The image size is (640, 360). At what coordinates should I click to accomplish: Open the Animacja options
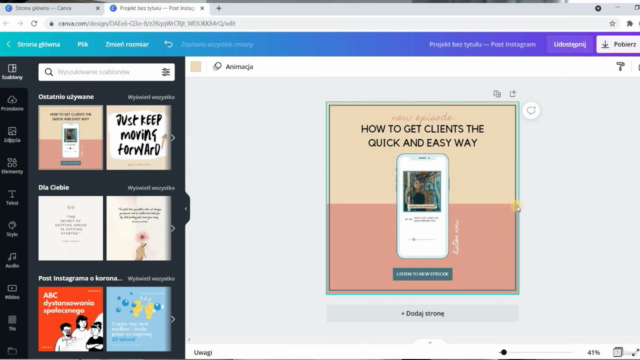point(233,67)
